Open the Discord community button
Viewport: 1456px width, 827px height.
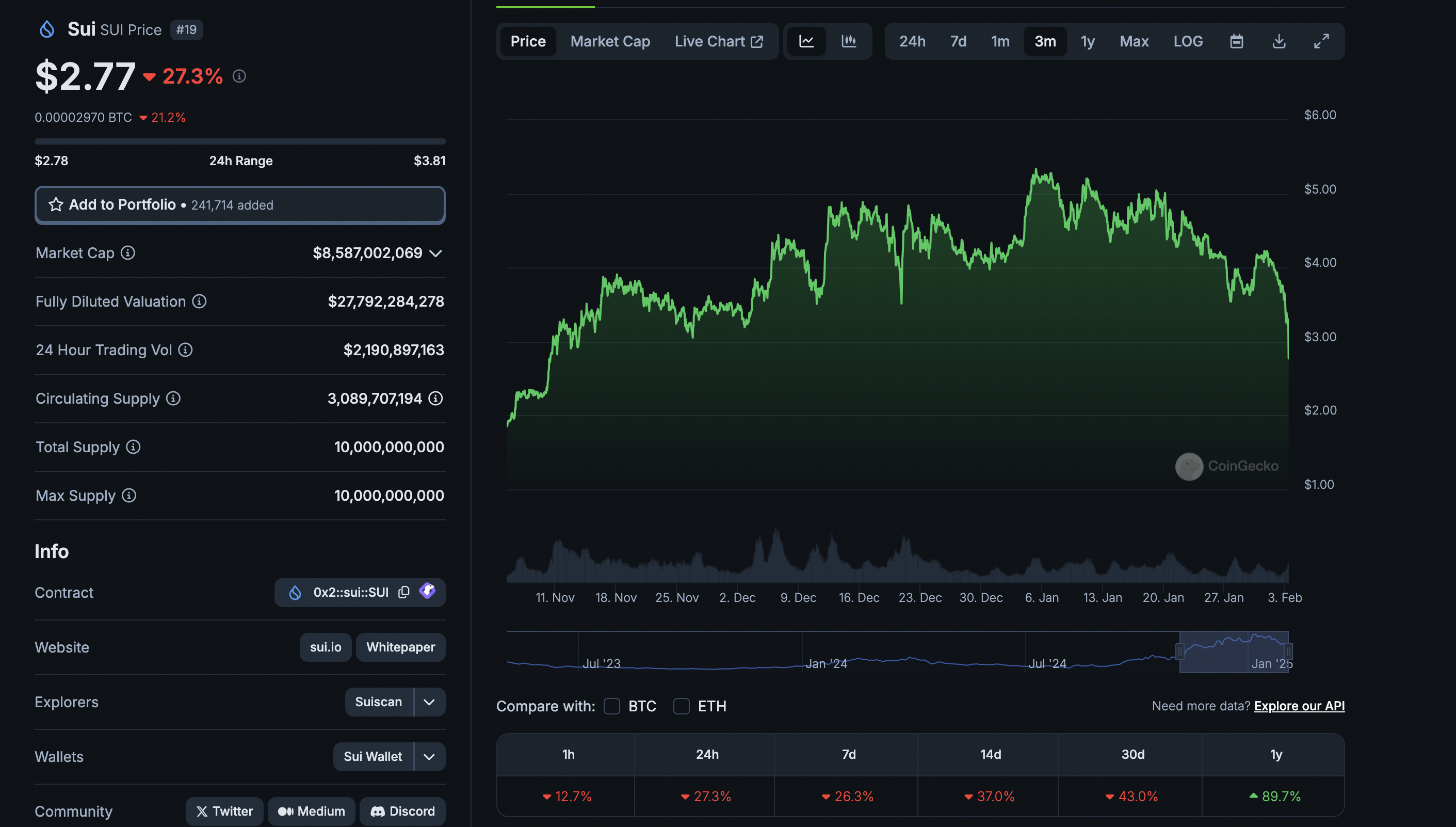tap(402, 811)
